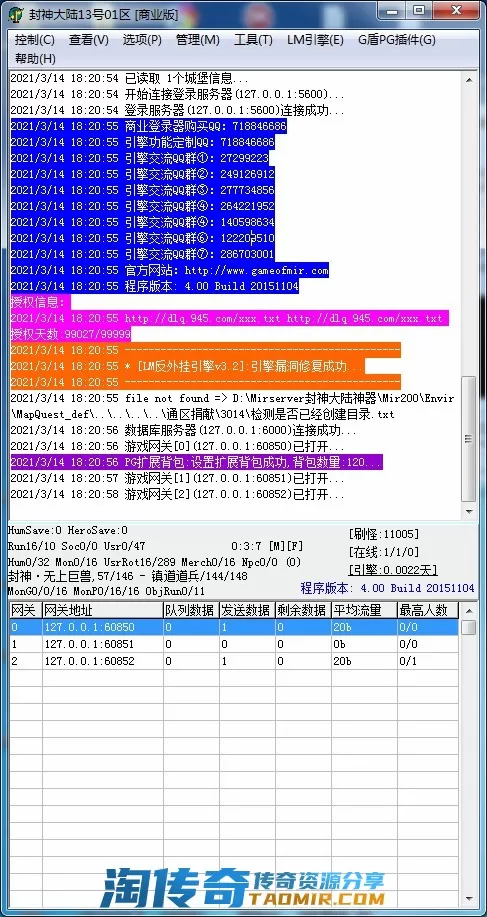Maximize the 封神大陆 window
This screenshot has width=487, height=917.
pyautogui.click(x=418, y=11)
